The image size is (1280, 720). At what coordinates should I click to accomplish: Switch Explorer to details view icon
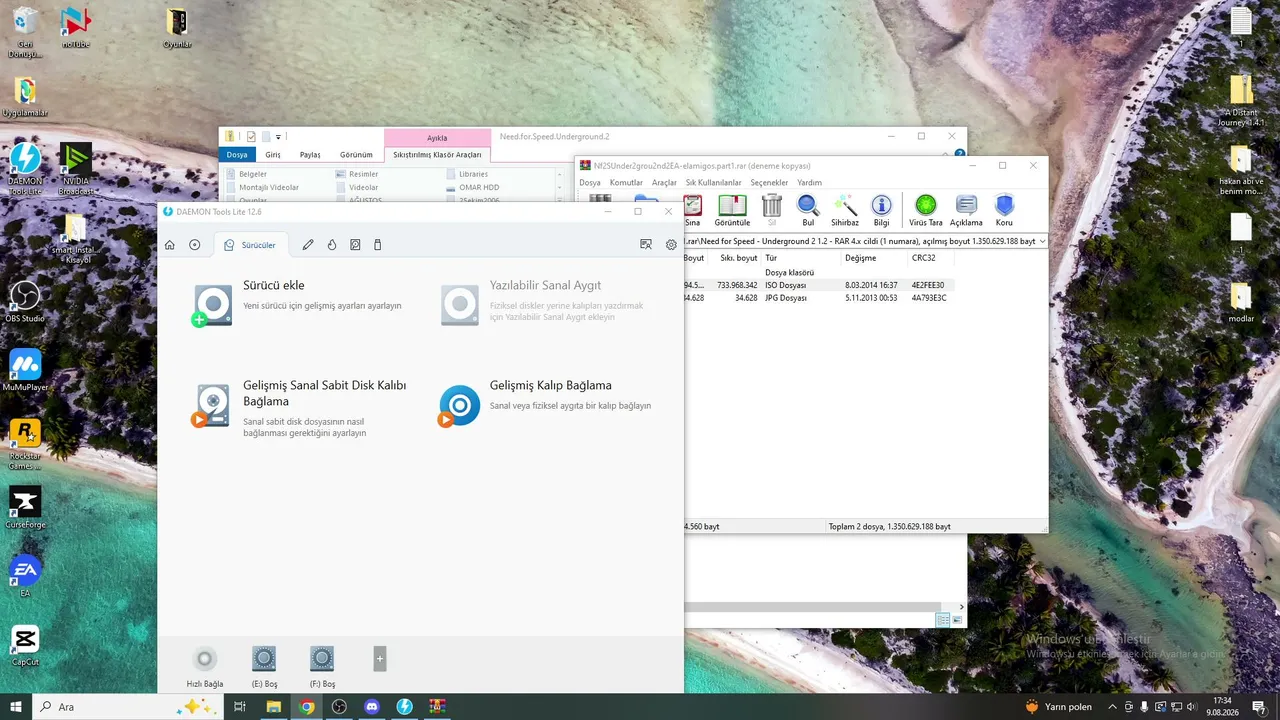[942, 620]
